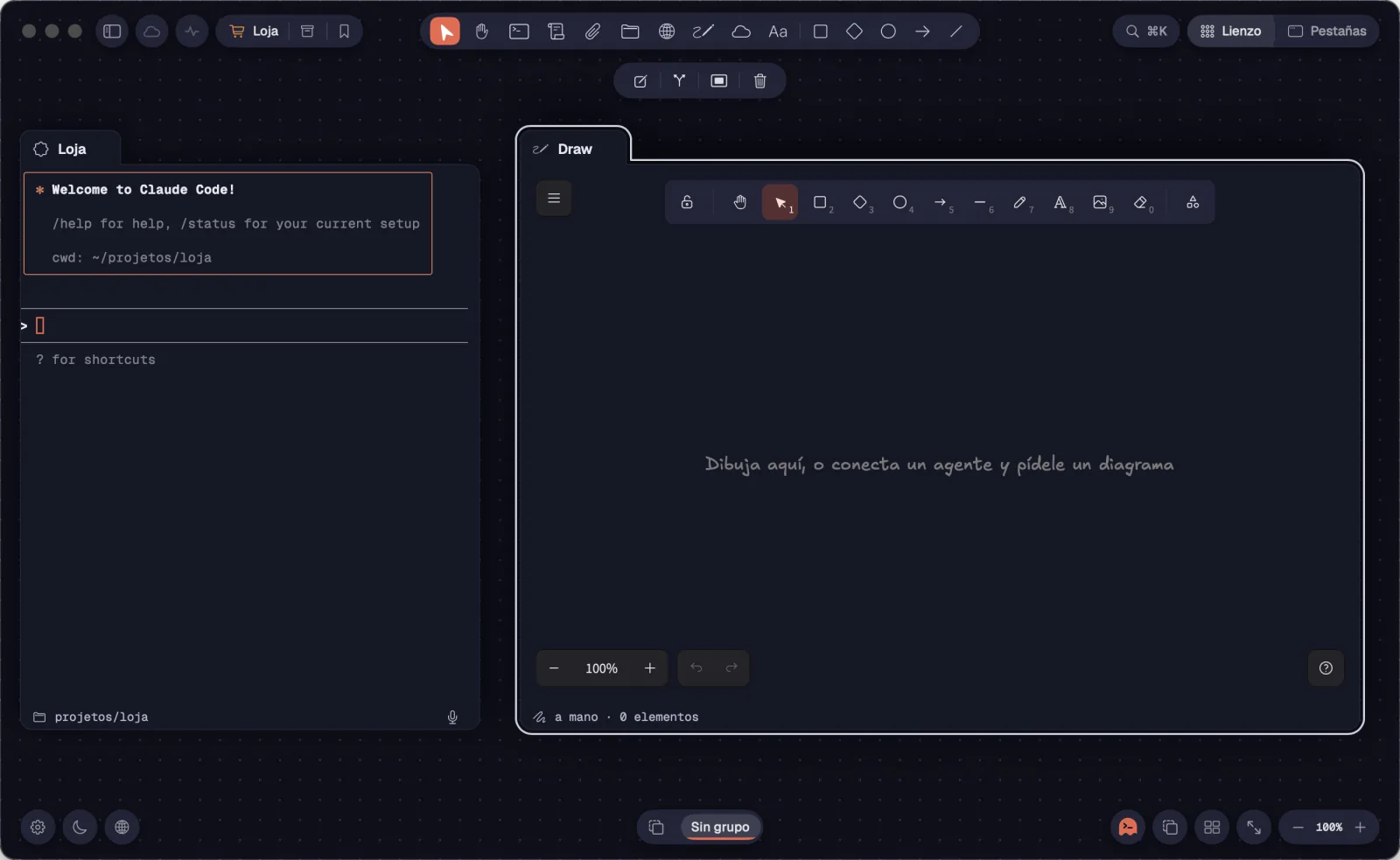Open Draw panel help question button

[1326, 668]
